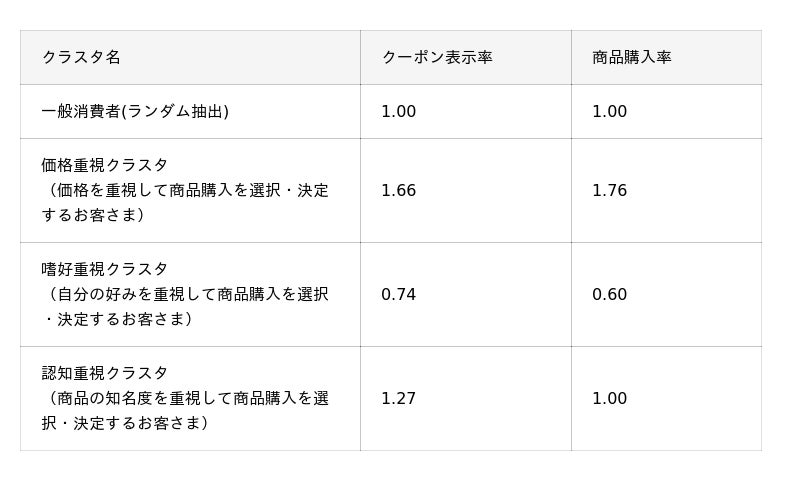This screenshot has width=800, height=481.
Task: Click the final line 択・決定するお客さま）
Action: point(125,423)
